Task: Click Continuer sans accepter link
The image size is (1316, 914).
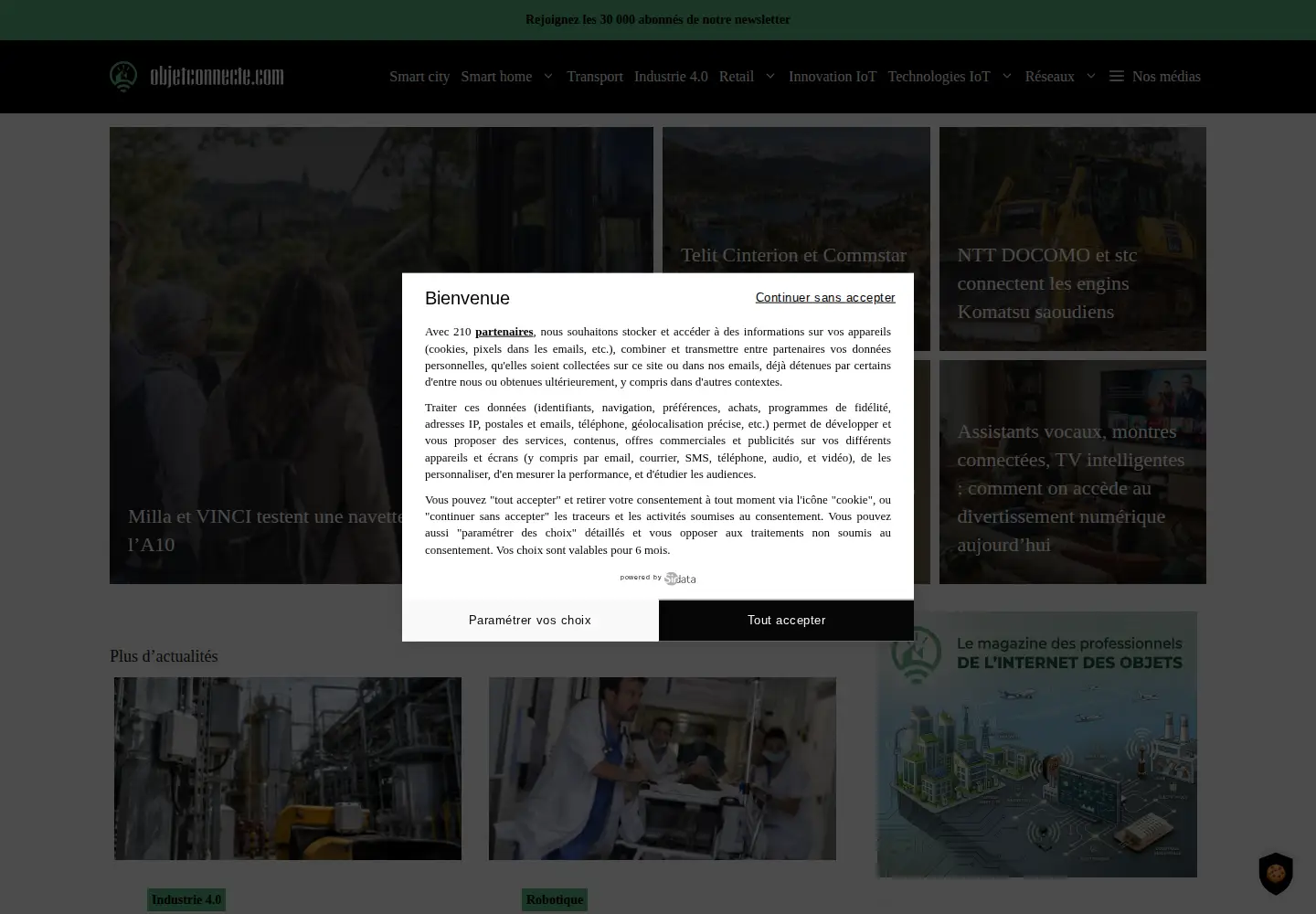Action: [825, 298]
